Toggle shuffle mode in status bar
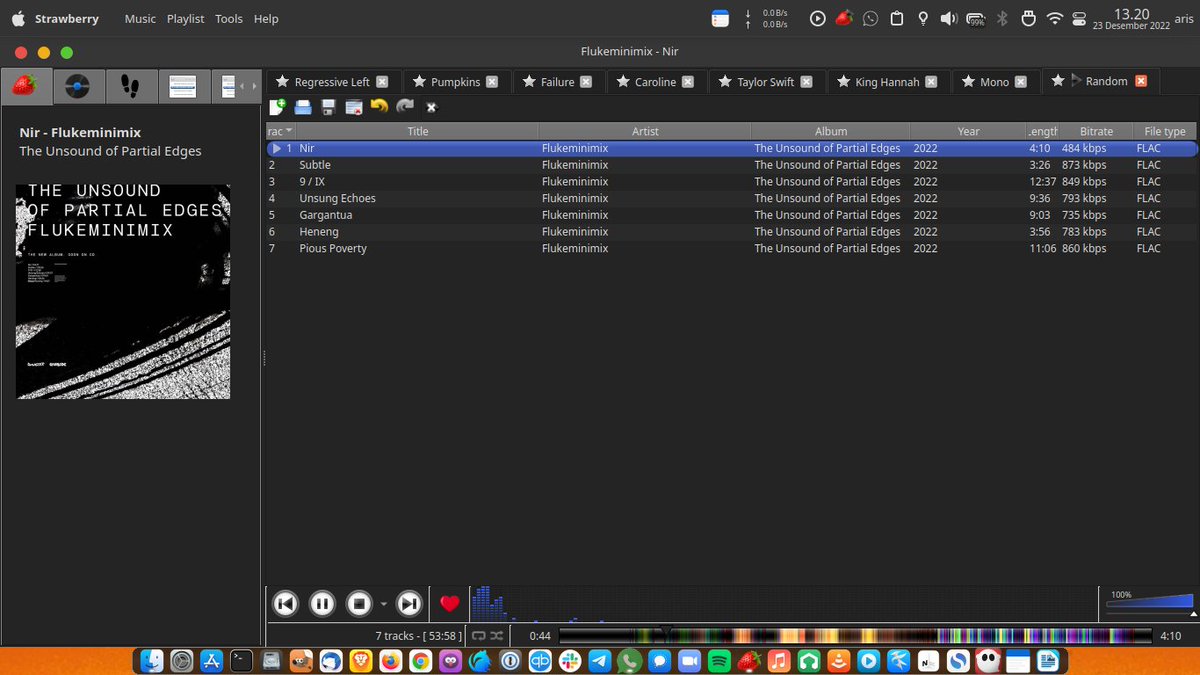 [496, 636]
